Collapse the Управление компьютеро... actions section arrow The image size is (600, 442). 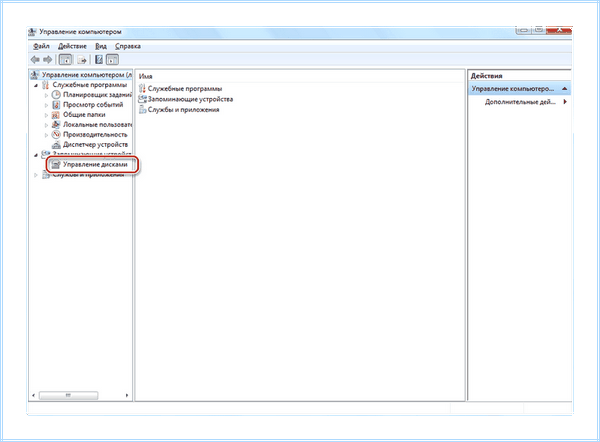pos(564,88)
